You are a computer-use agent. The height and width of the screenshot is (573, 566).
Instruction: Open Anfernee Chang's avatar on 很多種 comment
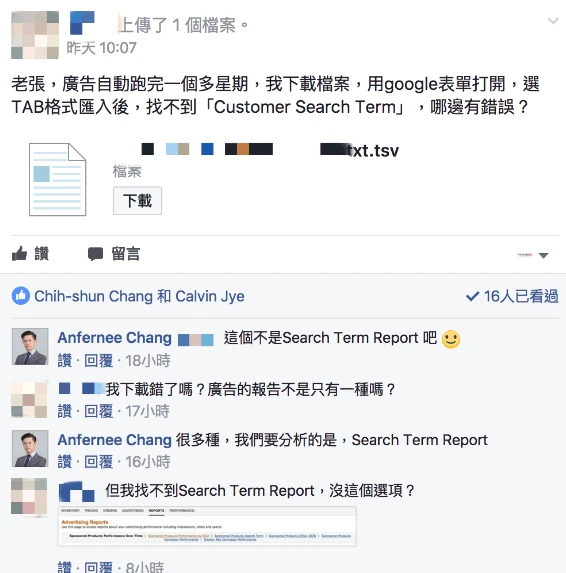point(30,448)
